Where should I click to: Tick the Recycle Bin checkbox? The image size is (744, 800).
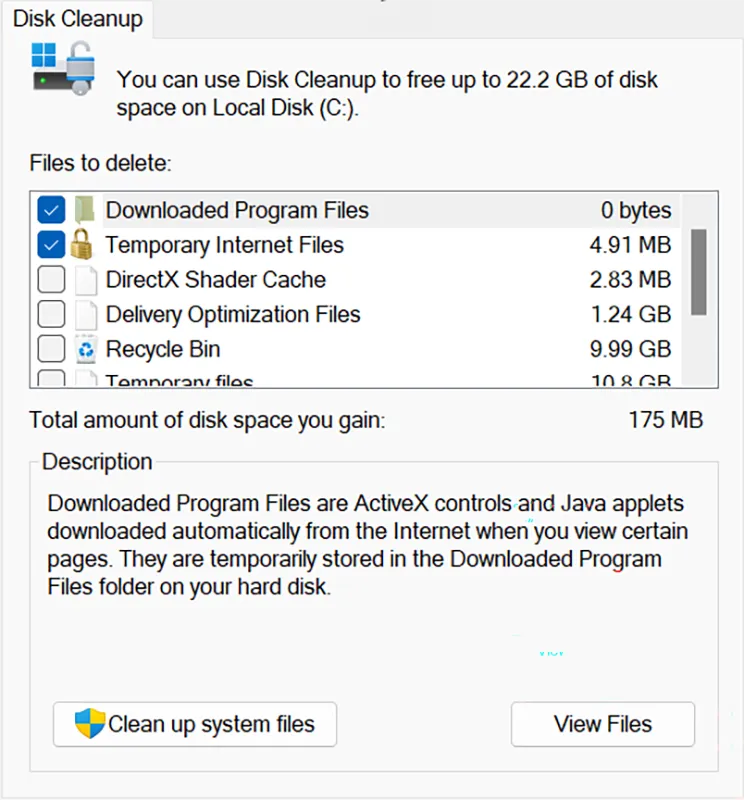(51, 350)
